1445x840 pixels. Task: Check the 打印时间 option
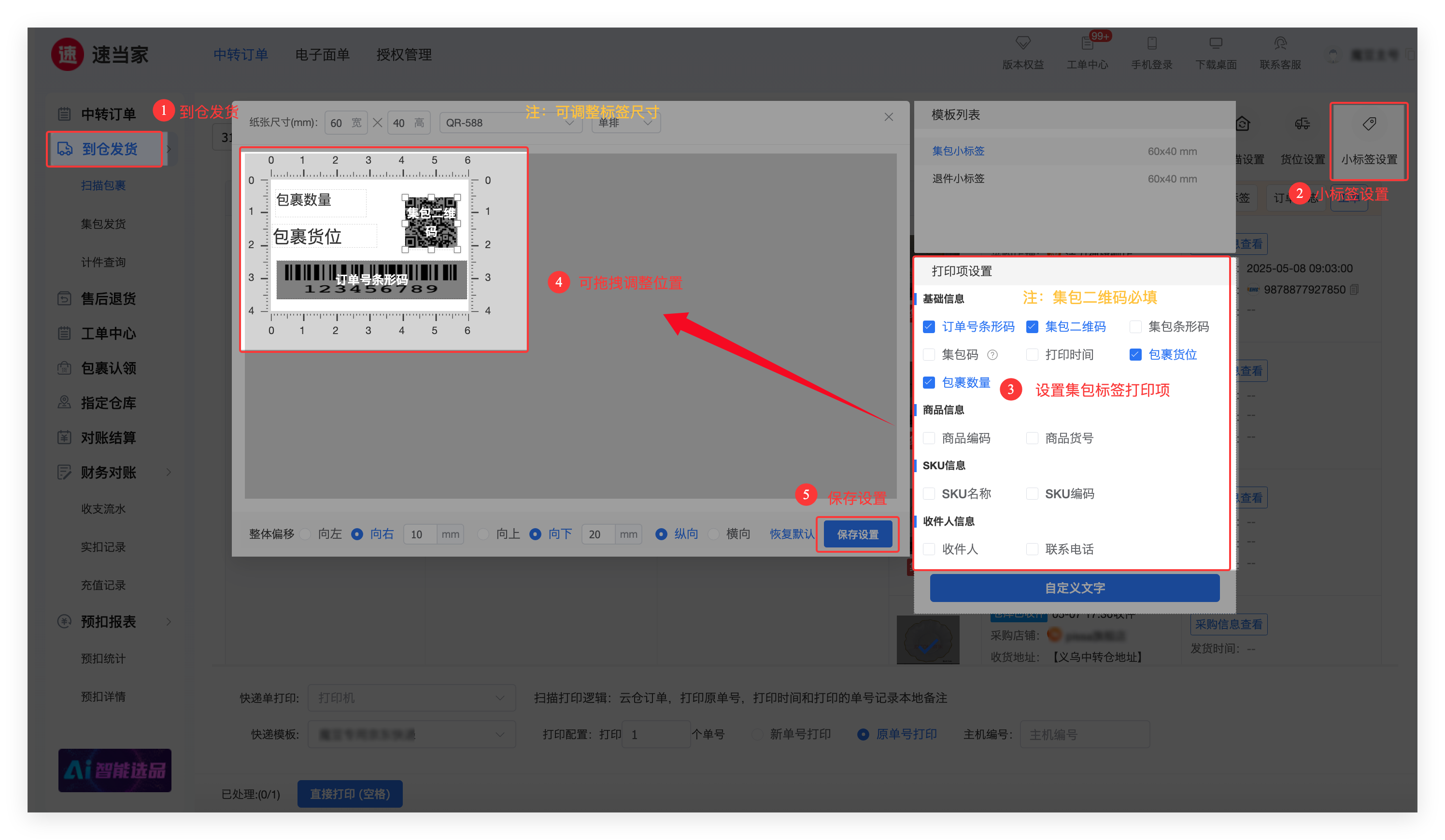1032,355
